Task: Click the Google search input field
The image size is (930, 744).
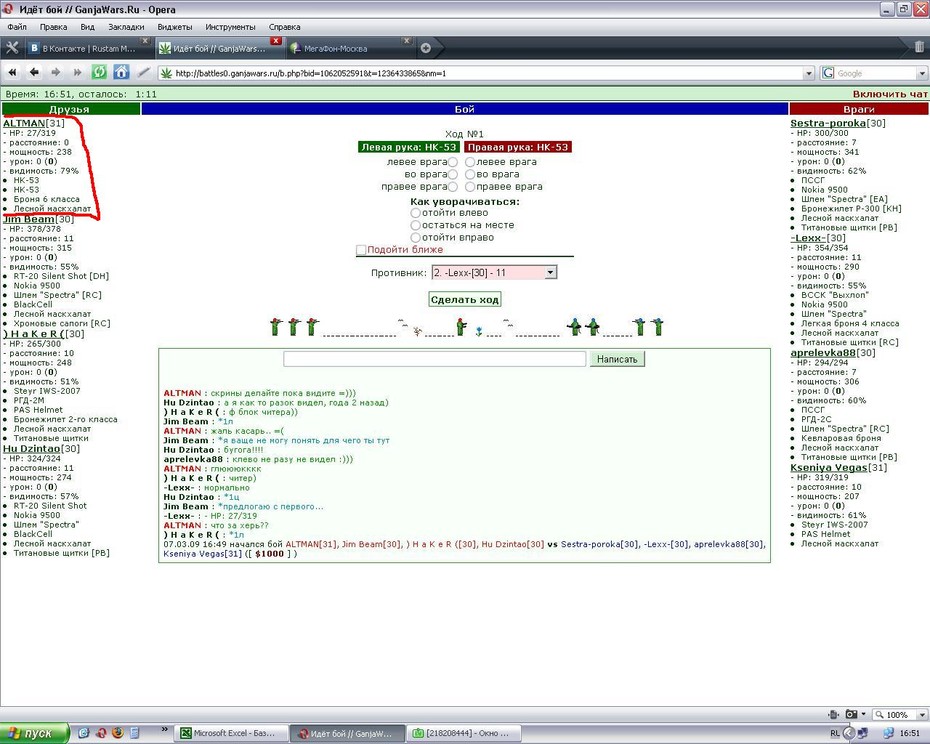Action: point(876,73)
